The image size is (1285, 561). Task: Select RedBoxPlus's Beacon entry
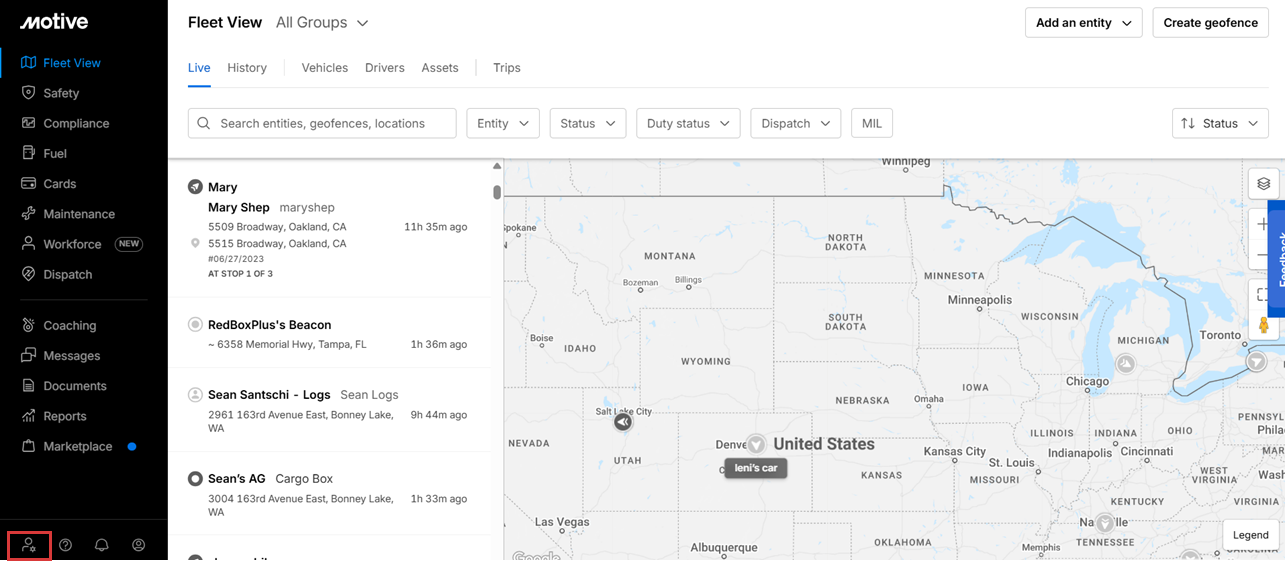(329, 333)
